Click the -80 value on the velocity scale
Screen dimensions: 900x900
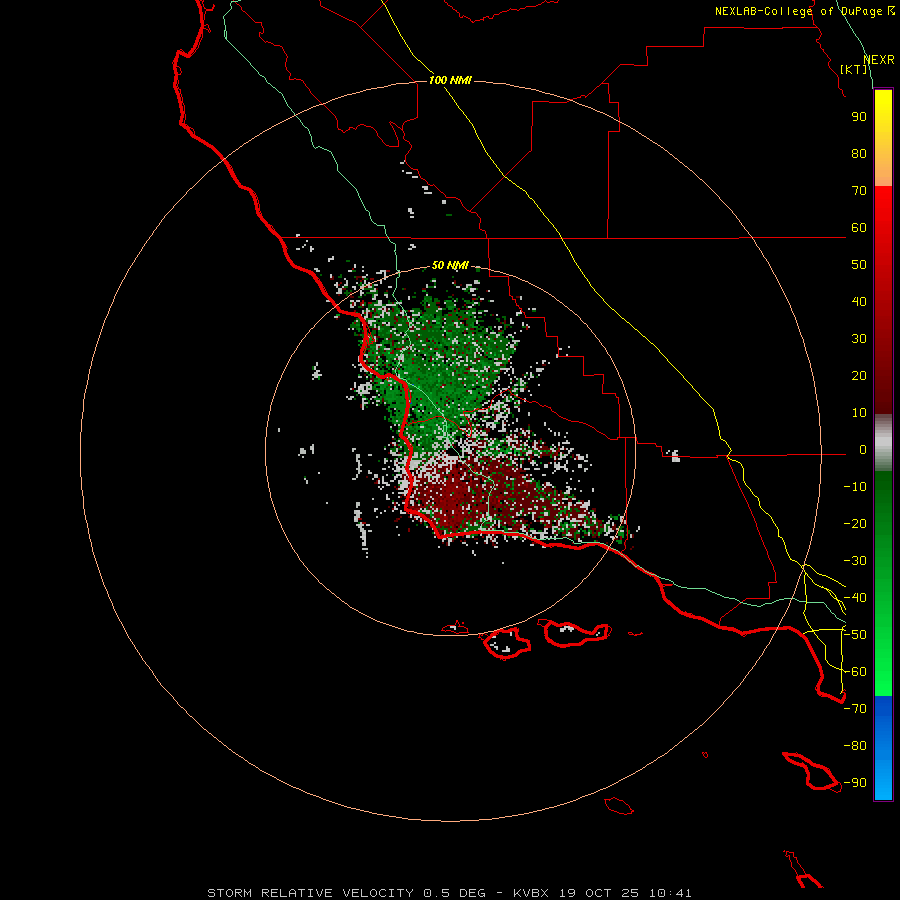tap(855, 746)
